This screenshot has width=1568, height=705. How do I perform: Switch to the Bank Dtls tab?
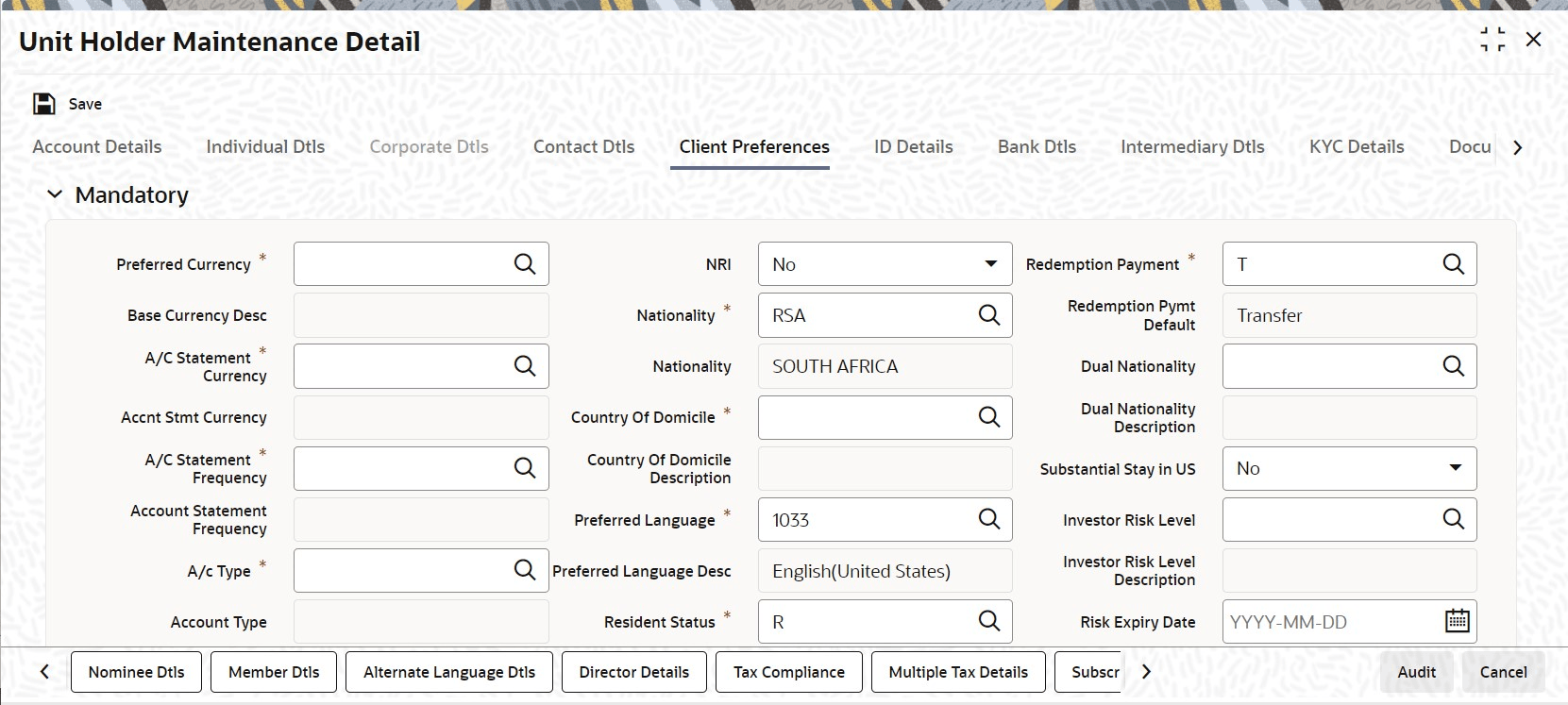(1037, 147)
